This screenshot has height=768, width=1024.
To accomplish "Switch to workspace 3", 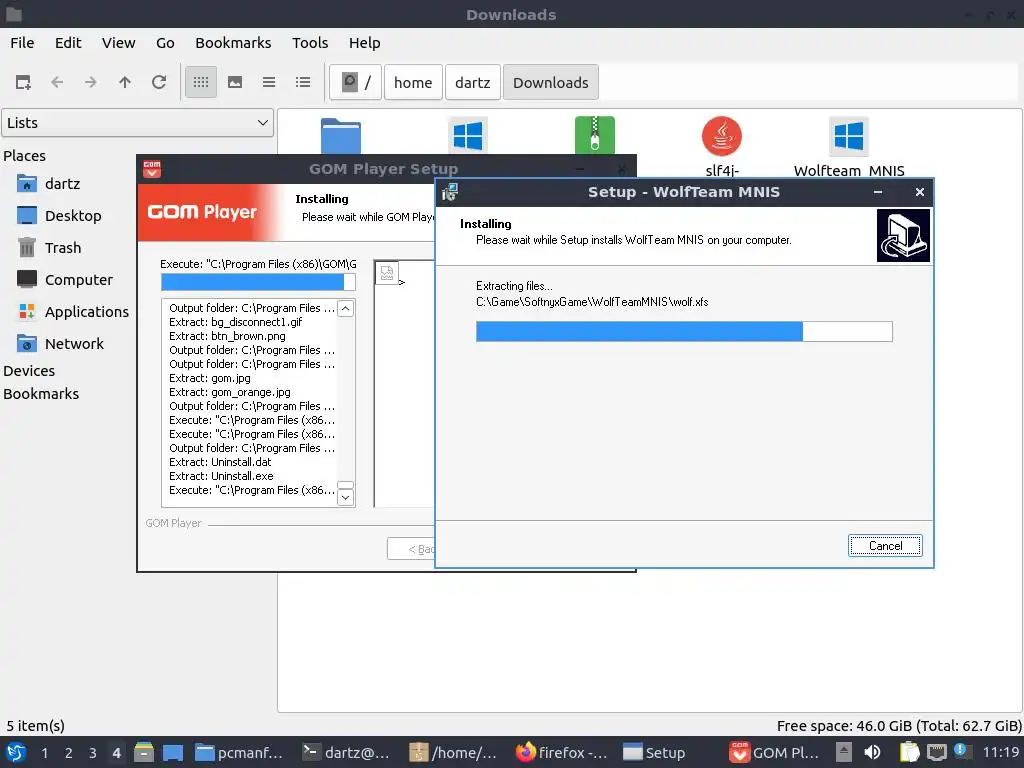I will 93,753.
